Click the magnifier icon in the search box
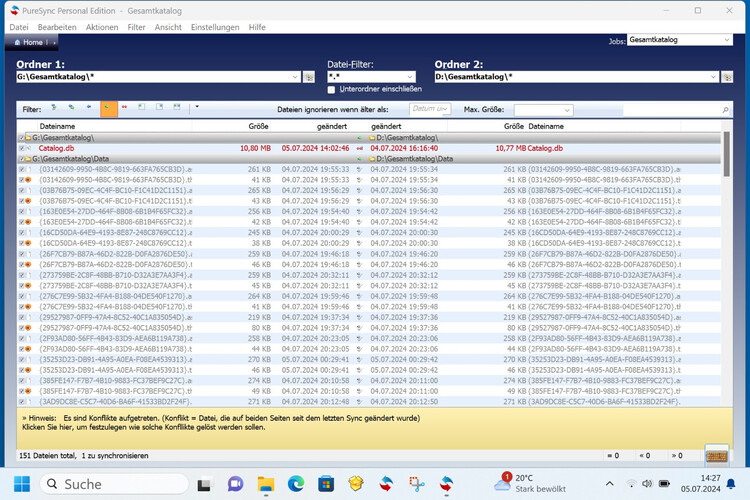Screen dimensions: 750x500 pyautogui.click(x=725, y=110)
